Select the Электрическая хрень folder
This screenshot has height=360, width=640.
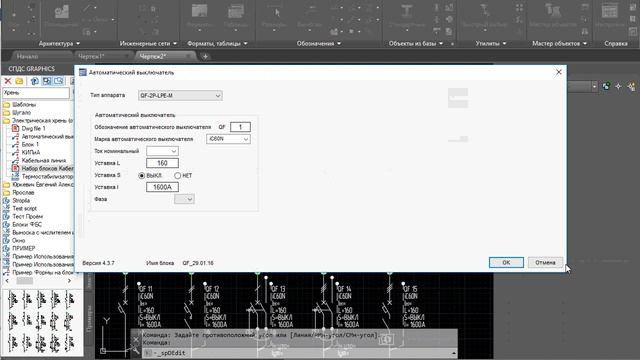click(42, 120)
